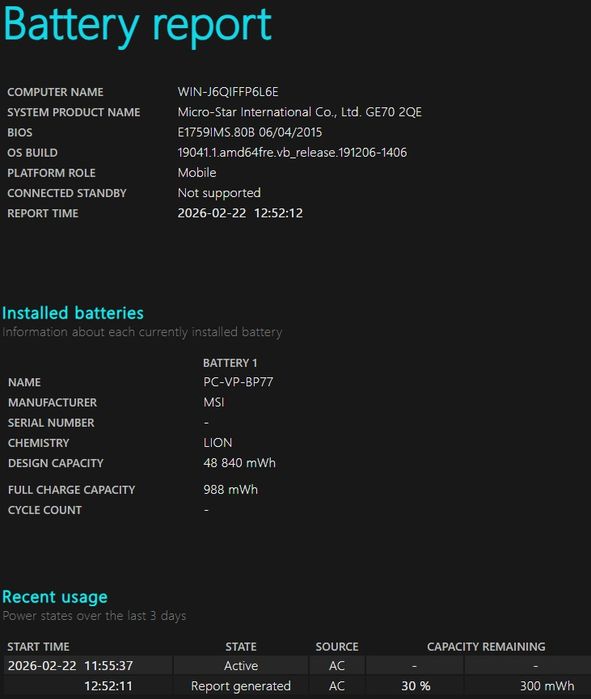
Task: Select 'Information about each currently installed battery' subtitle
Action: (142, 332)
